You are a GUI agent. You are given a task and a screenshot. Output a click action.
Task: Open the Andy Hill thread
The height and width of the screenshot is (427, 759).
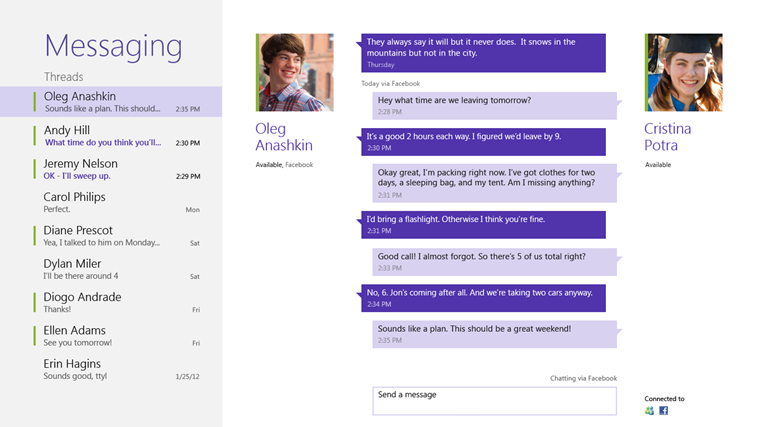coord(111,136)
